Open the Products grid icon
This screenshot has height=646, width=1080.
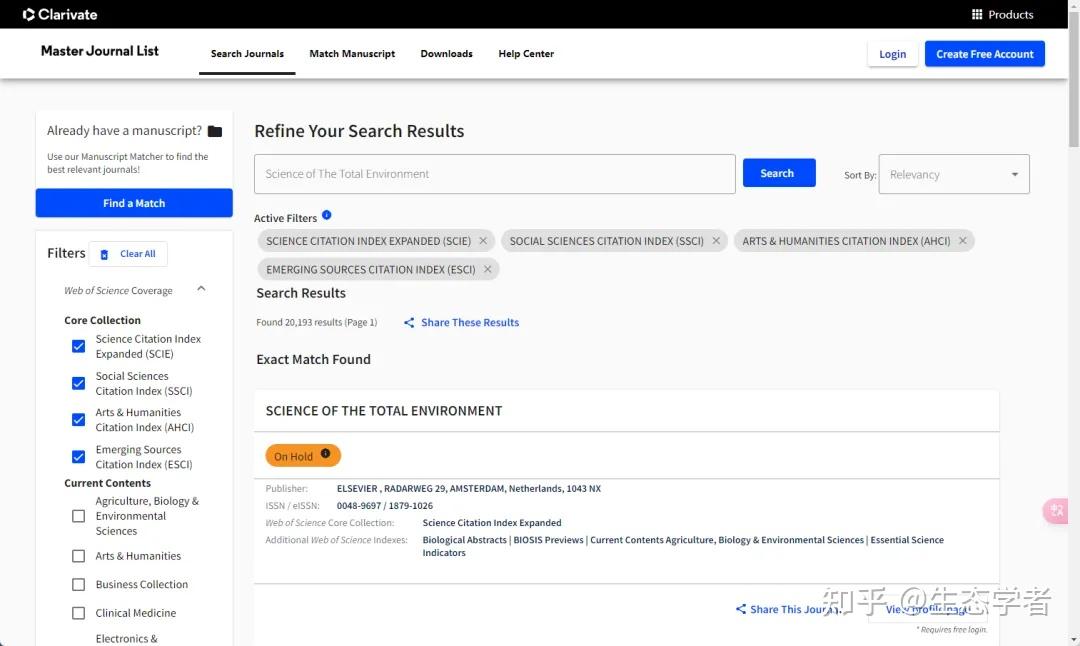[977, 15]
